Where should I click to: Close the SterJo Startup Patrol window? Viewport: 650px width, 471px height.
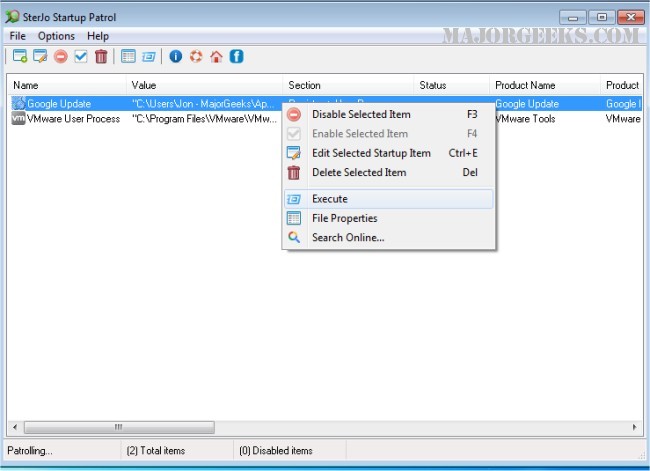pos(631,17)
